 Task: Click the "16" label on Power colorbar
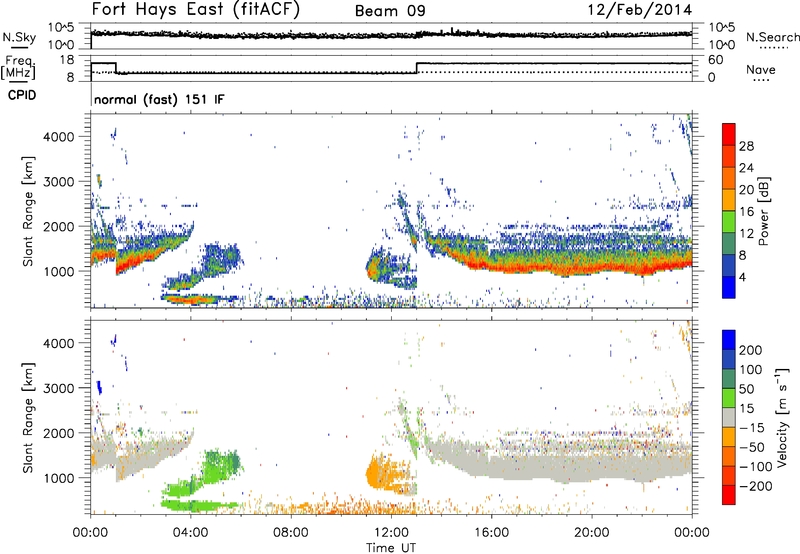(x=746, y=212)
